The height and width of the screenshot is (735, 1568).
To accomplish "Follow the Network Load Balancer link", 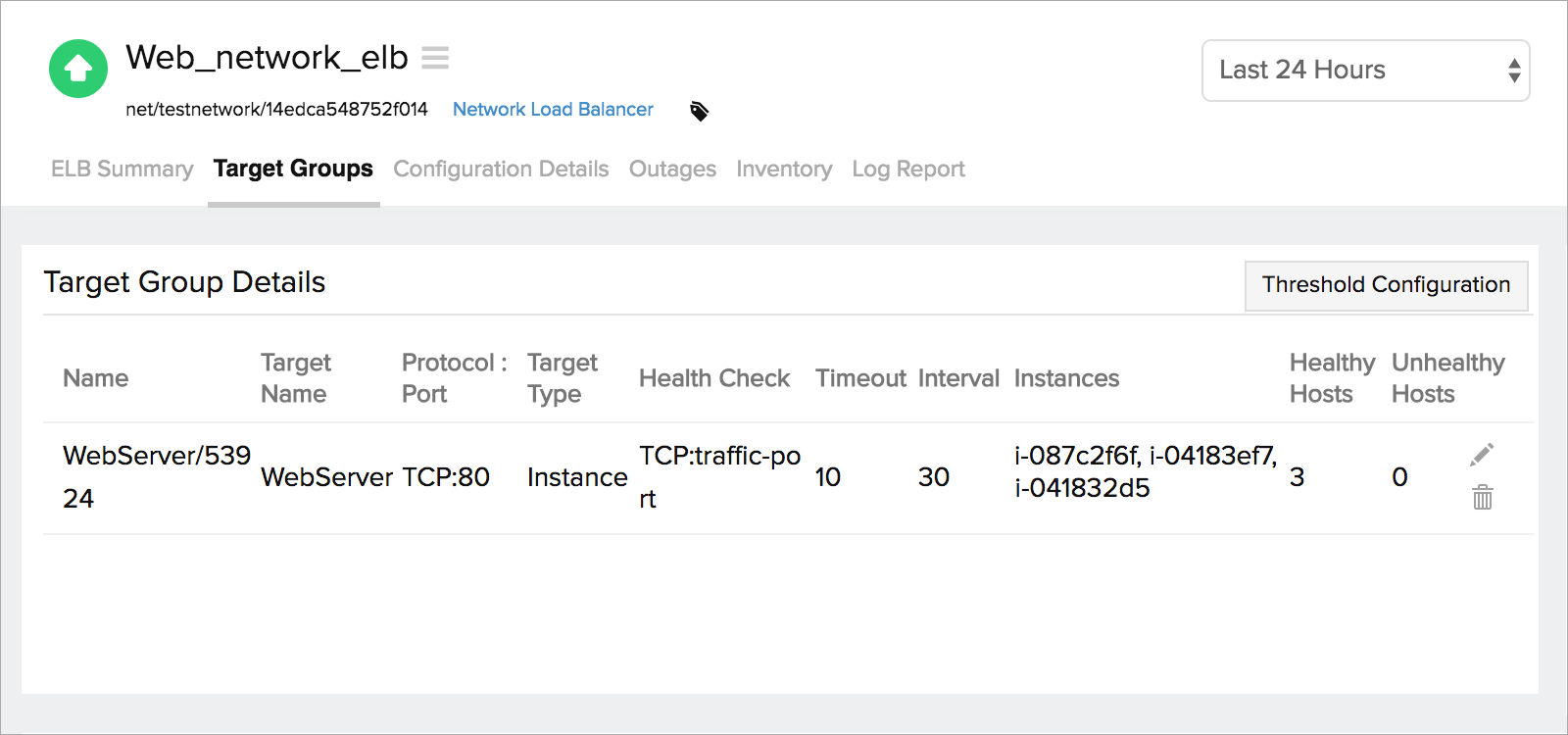I will 553,110.
